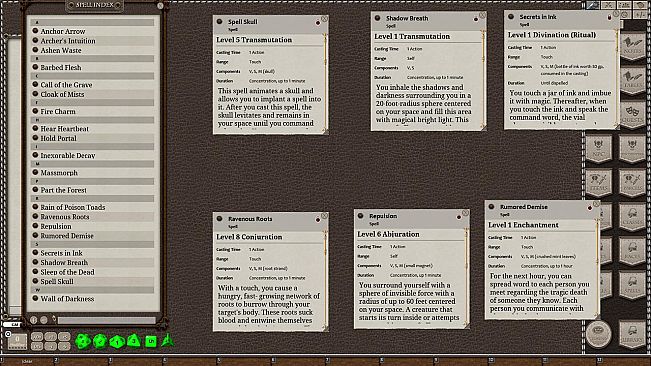Click the link icon beside Massmorph
651x366 pixels.
pos(35,172)
